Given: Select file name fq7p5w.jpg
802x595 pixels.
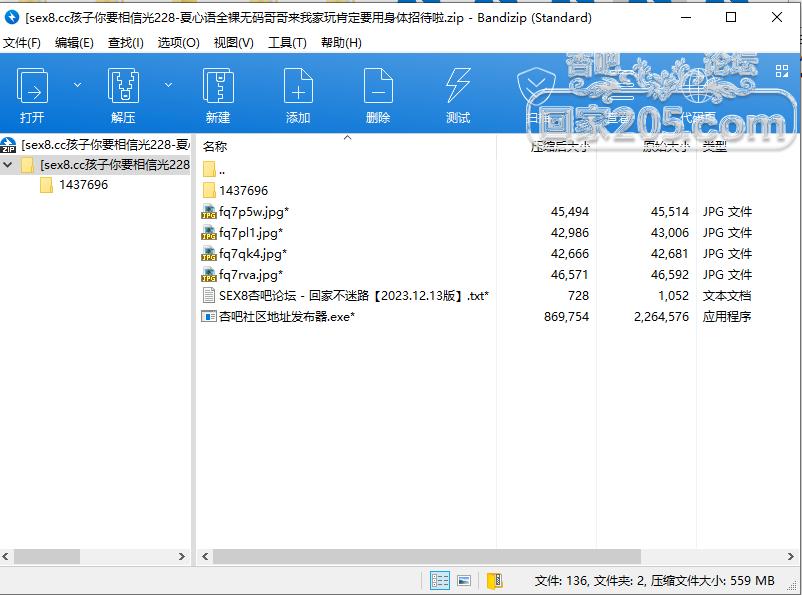Looking at the screenshot, I should coord(254,211).
